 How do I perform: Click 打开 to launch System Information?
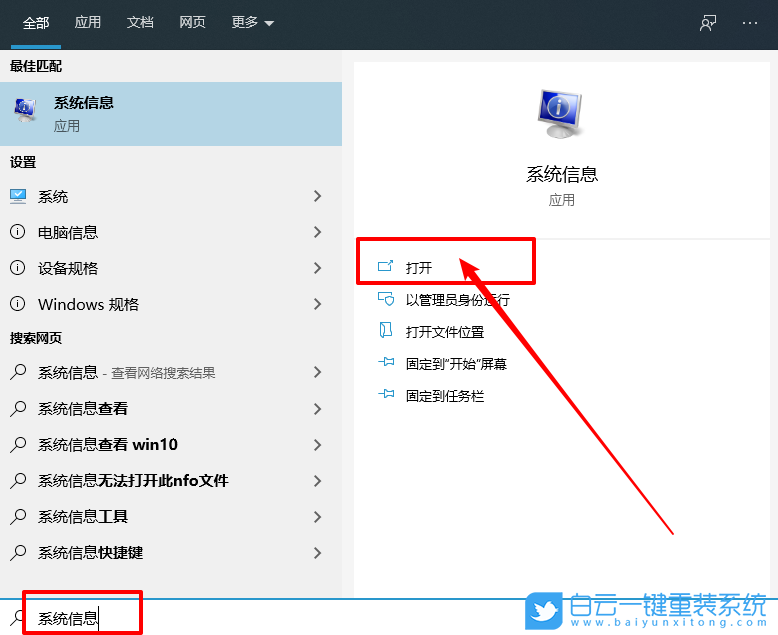(x=419, y=268)
